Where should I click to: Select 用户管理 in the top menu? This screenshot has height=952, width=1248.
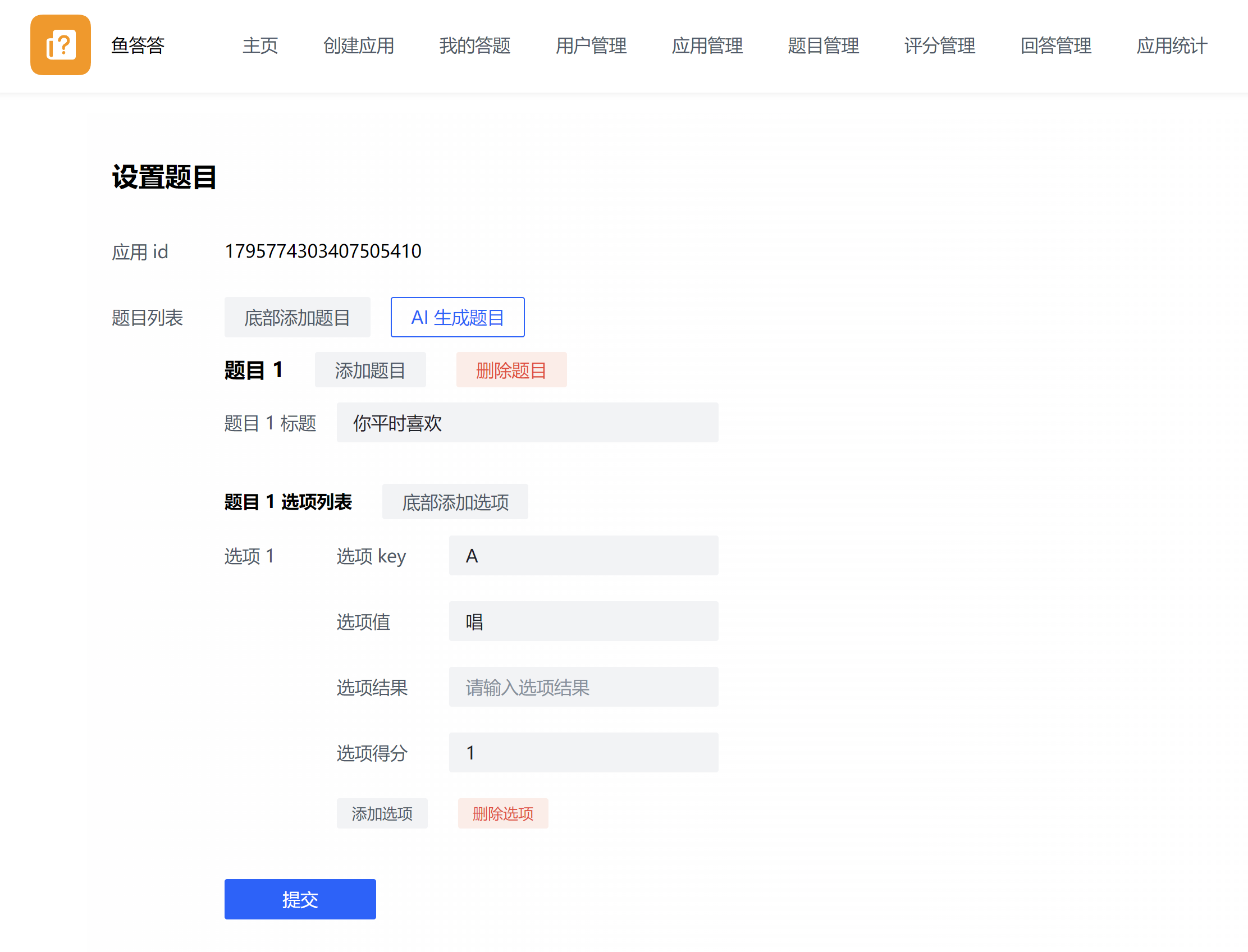[x=591, y=45]
